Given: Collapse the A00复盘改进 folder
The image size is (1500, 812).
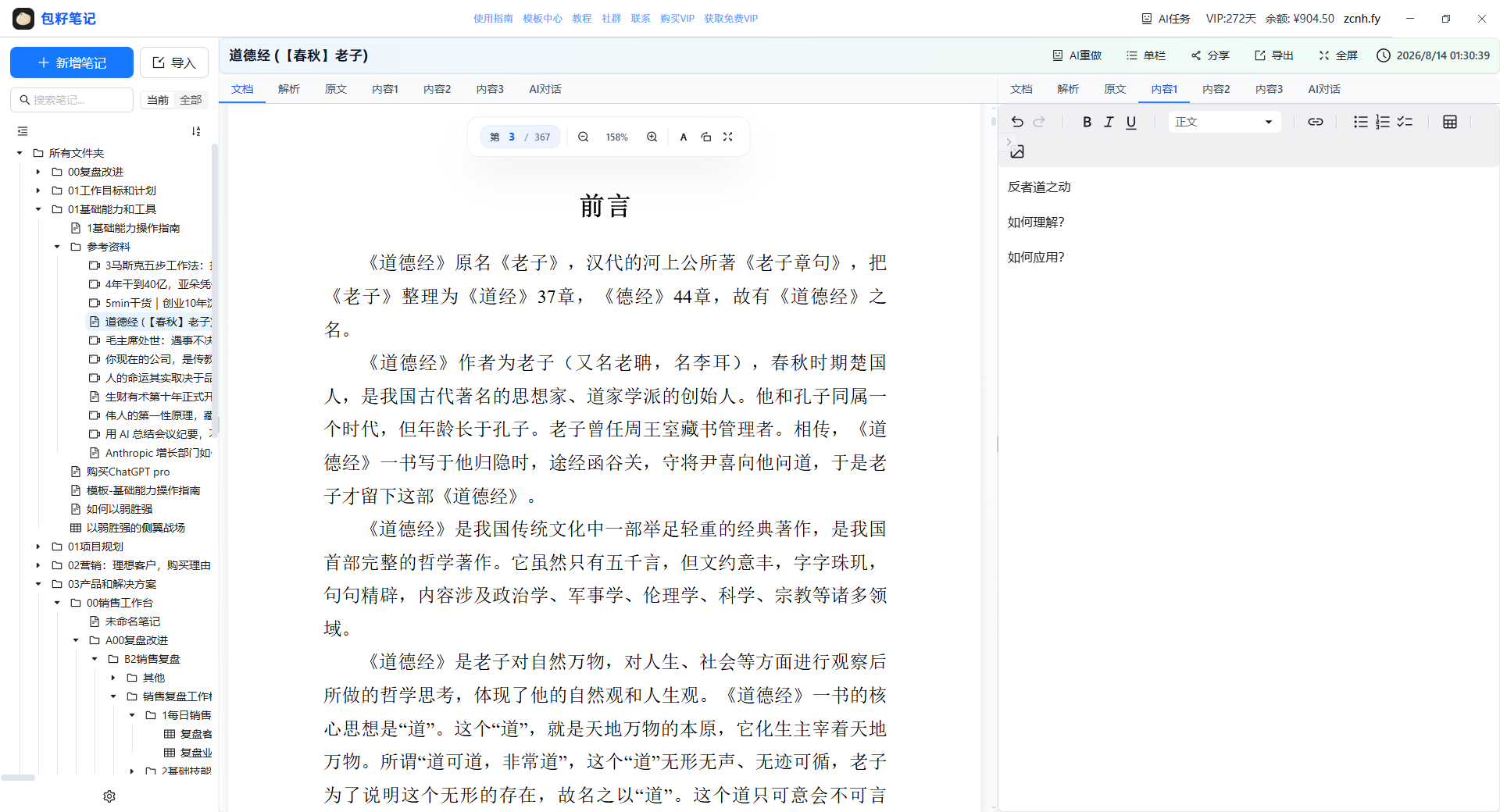Looking at the screenshot, I should [76, 640].
